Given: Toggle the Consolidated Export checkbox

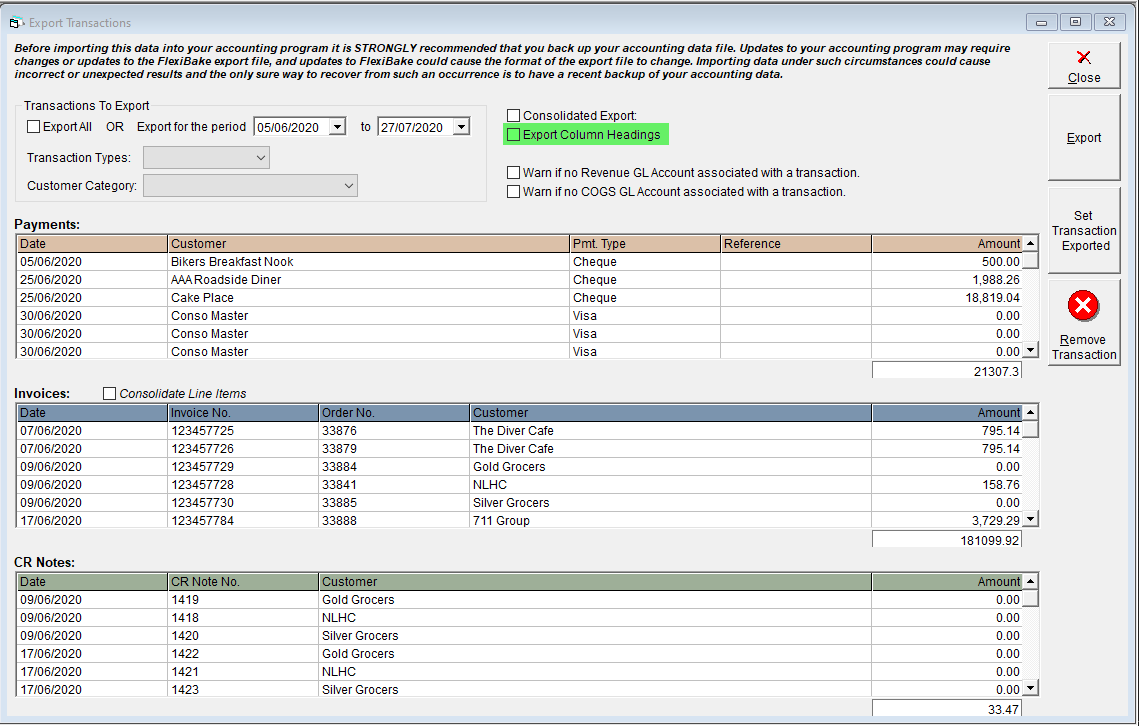Looking at the screenshot, I should (x=514, y=116).
